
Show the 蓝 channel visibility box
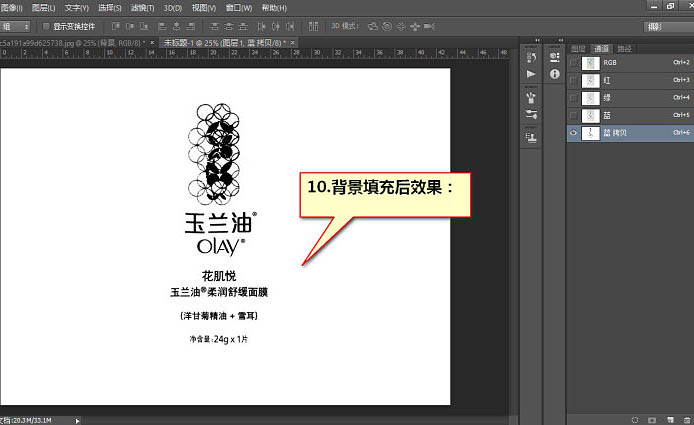pos(574,116)
